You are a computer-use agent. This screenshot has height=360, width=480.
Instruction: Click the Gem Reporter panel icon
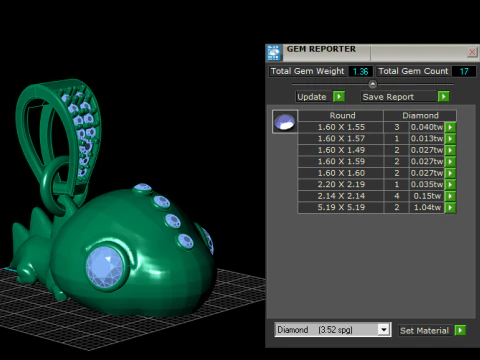coord(274,53)
